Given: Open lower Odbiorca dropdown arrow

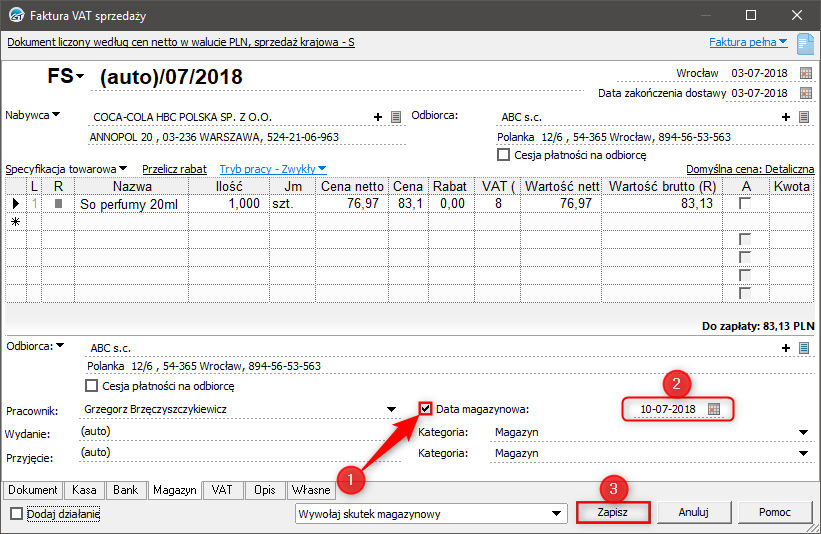Looking at the screenshot, I should coord(60,346).
